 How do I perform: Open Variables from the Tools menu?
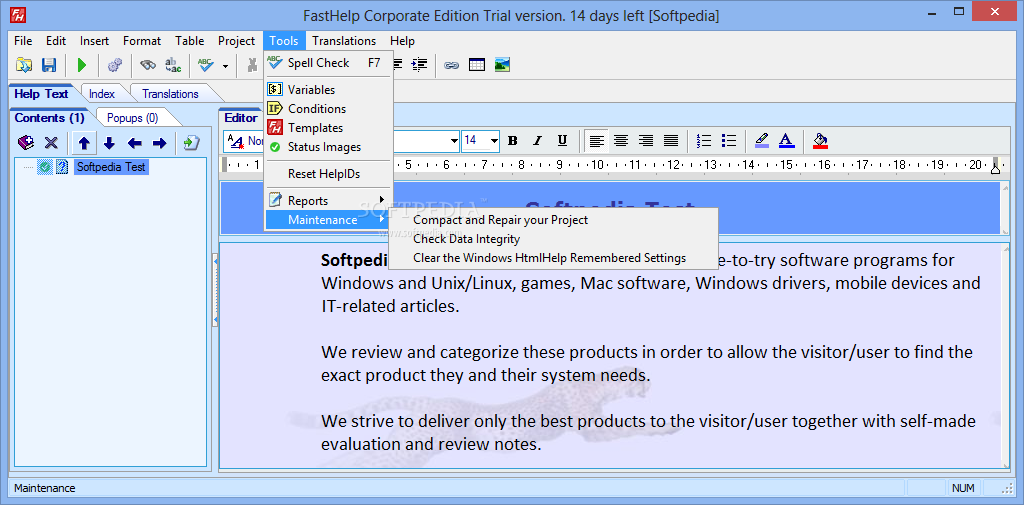pos(328,90)
